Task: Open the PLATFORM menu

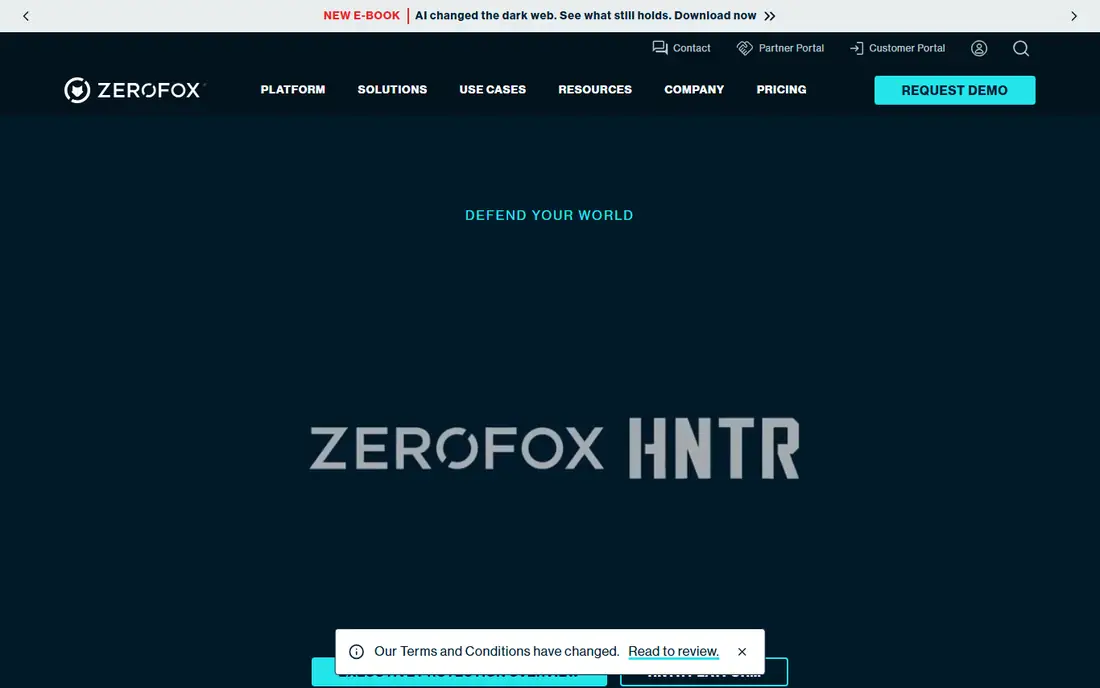Action: pyautogui.click(x=293, y=90)
